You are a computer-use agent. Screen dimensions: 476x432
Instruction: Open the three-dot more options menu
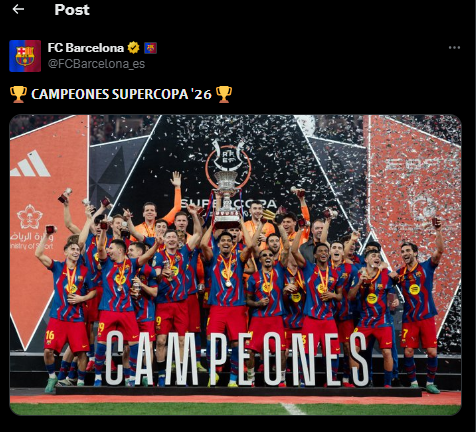coord(454,48)
